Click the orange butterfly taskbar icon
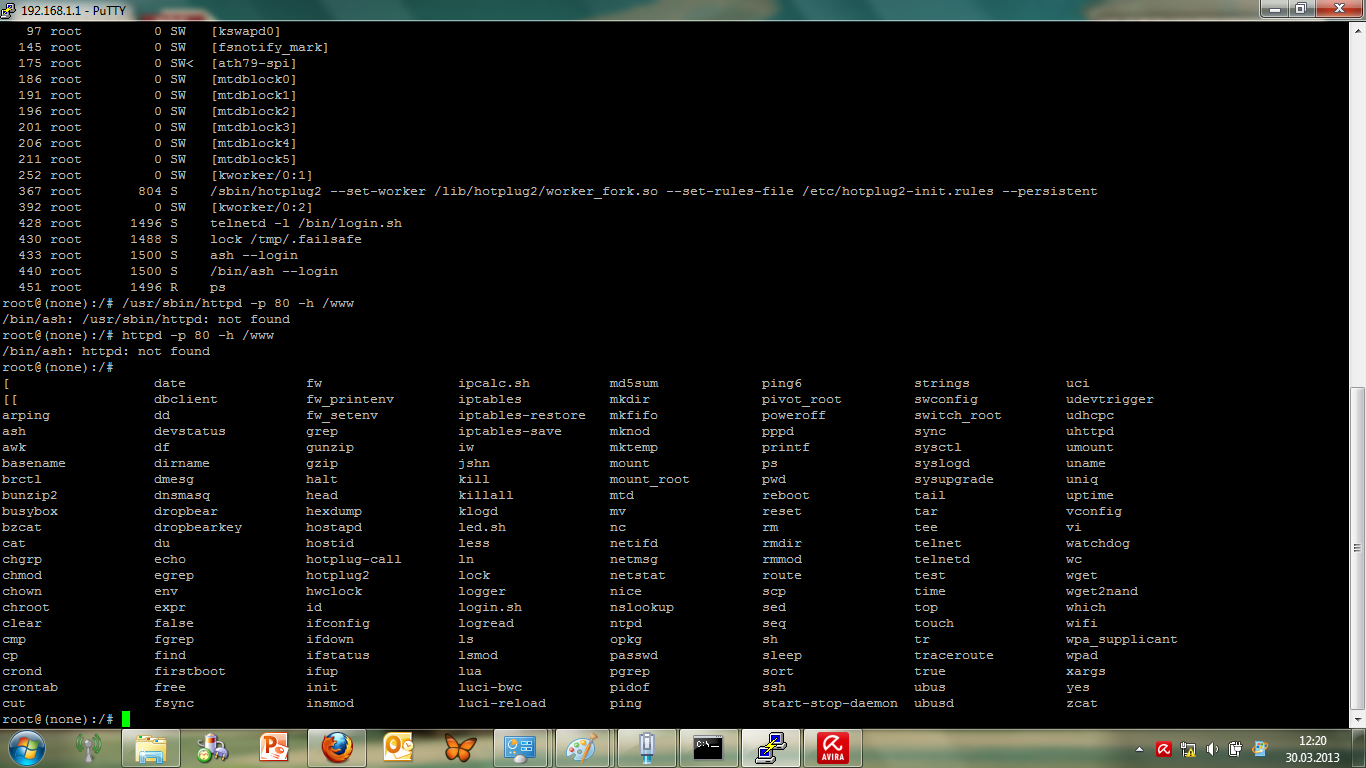This screenshot has width=1366, height=768. [x=459, y=748]
